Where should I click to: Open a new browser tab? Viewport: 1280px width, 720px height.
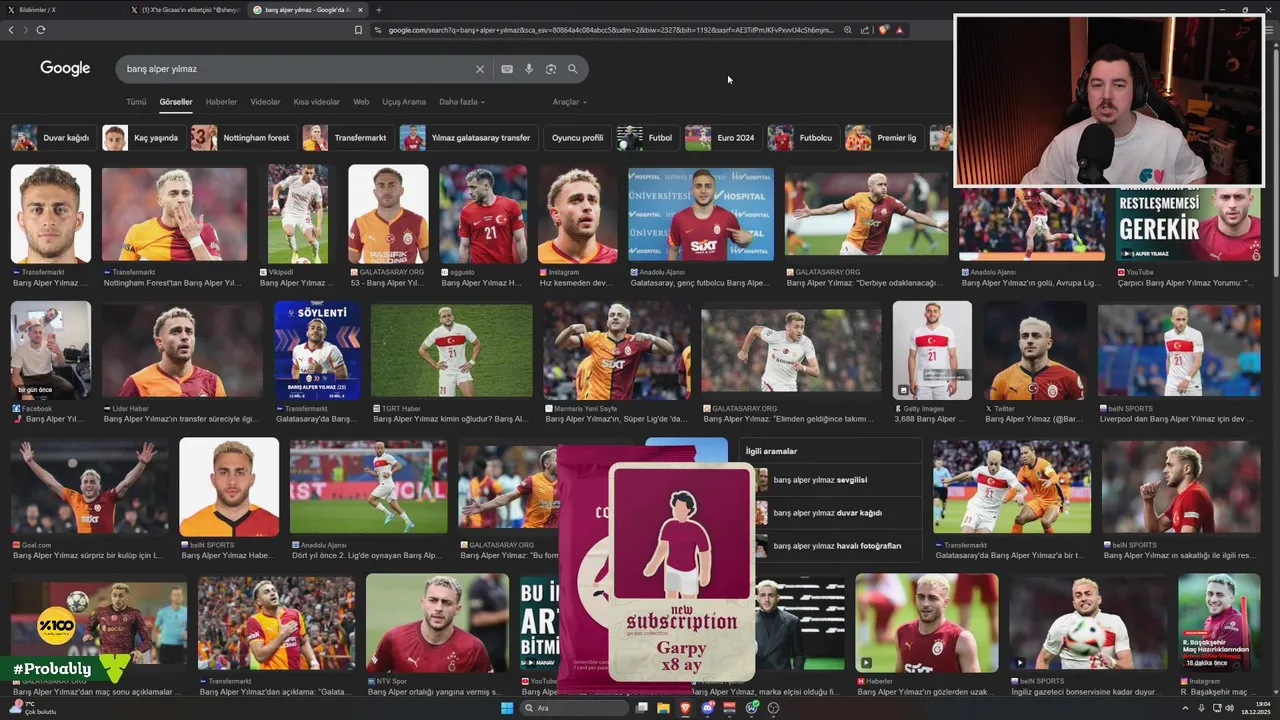coord(378,10)
